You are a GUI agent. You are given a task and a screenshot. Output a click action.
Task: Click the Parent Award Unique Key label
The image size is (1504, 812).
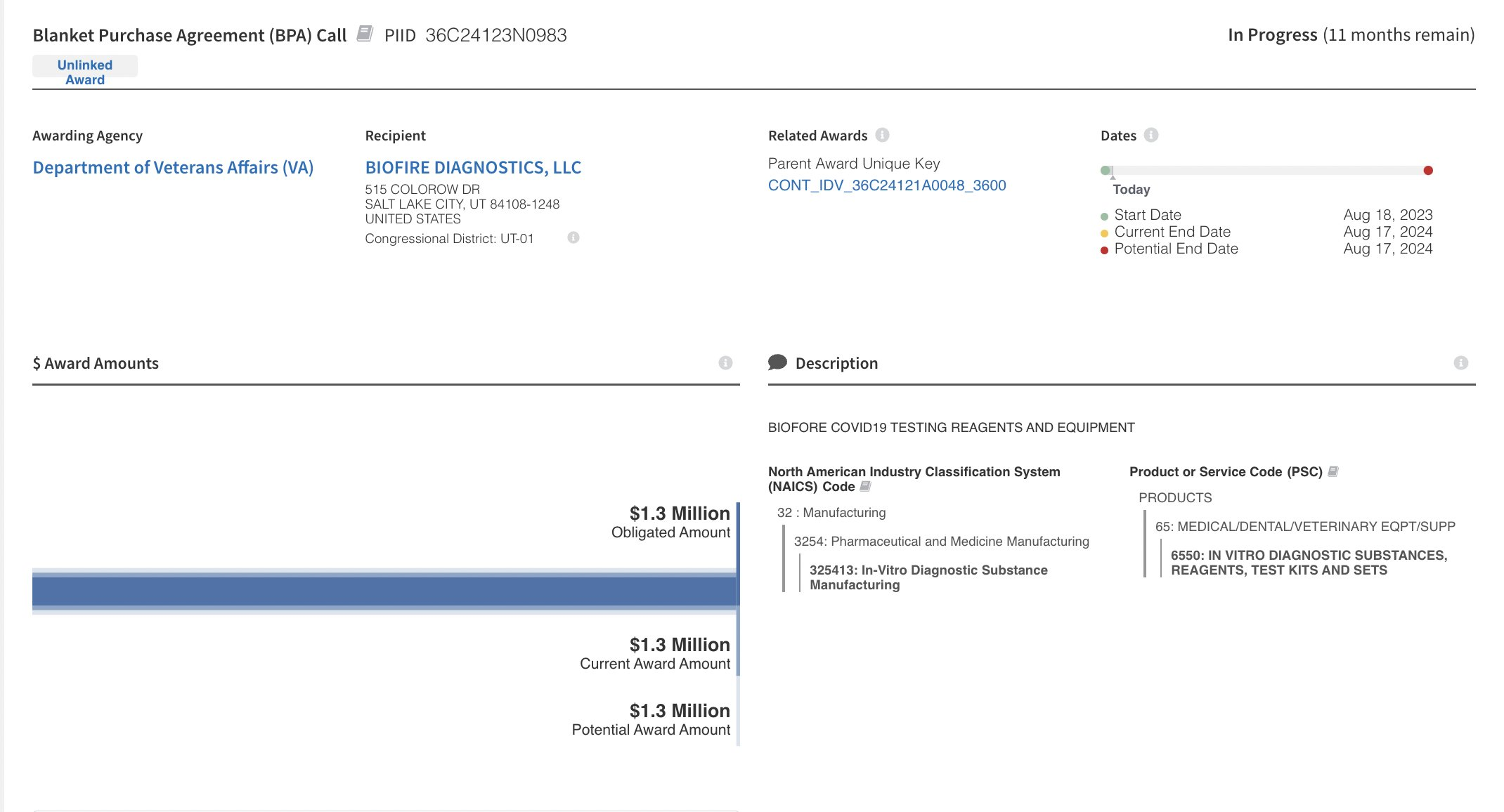point(854,164)
